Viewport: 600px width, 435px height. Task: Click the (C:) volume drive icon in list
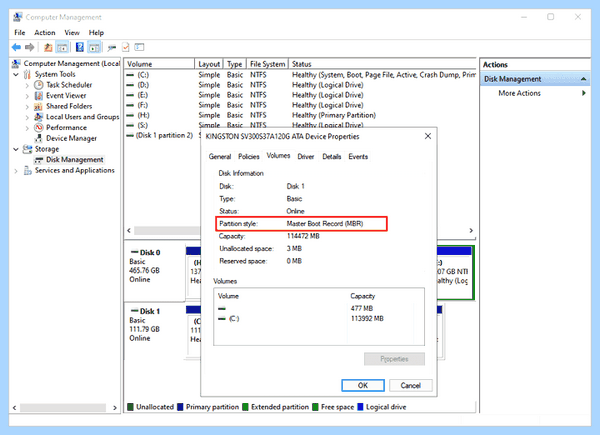coord(130,75)
